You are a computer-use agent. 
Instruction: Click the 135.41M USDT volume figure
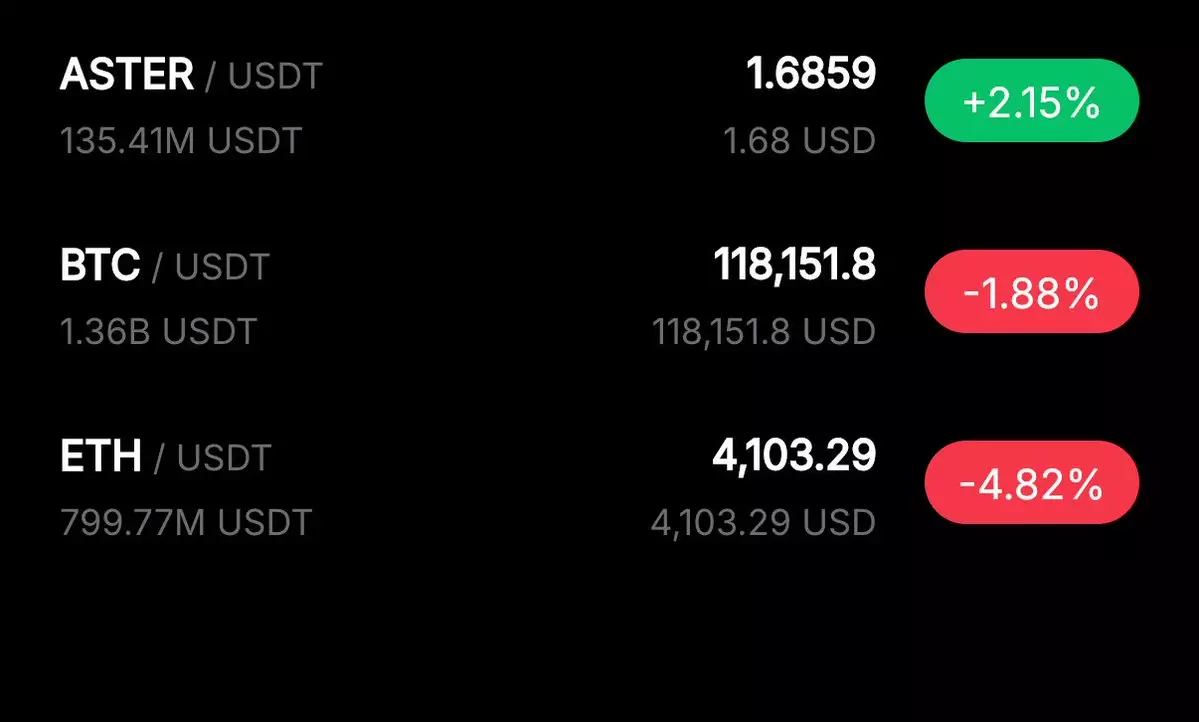click(181, 140)
